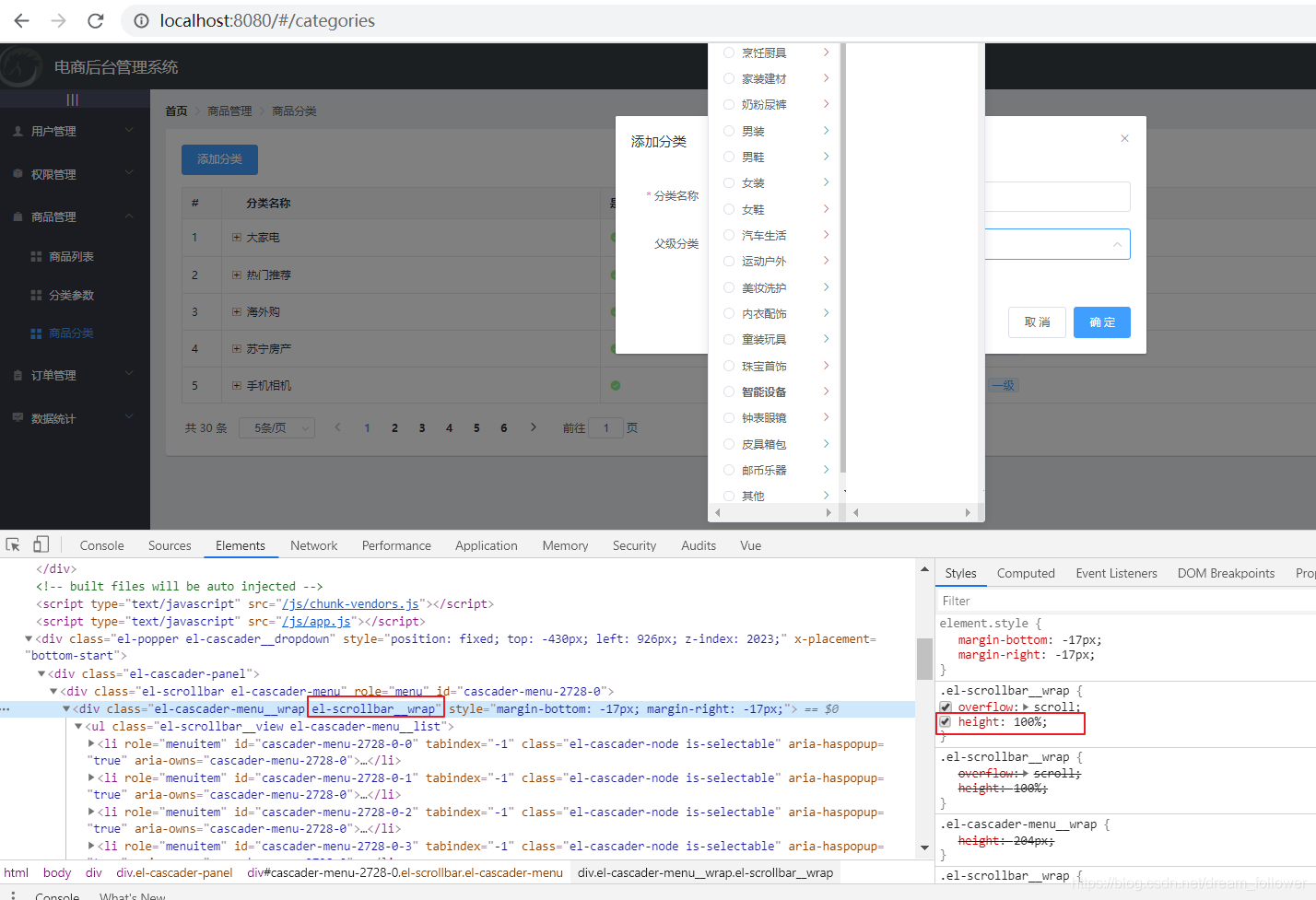Select the 奶粉尿裤 radio button
The width and height of the screenshot is (1316, 900).
click(729, 104)
